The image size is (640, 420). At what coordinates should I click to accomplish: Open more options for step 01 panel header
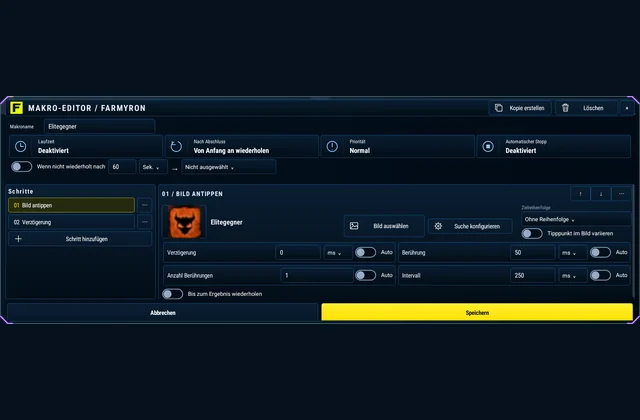[x=621, y=194]
